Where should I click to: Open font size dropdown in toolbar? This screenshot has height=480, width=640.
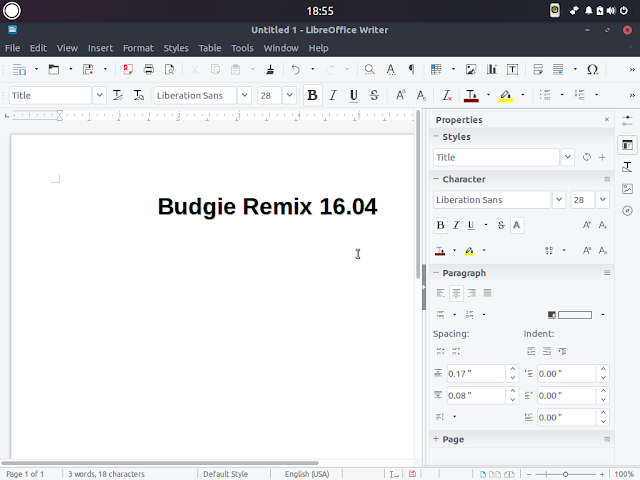pos(289,95)
